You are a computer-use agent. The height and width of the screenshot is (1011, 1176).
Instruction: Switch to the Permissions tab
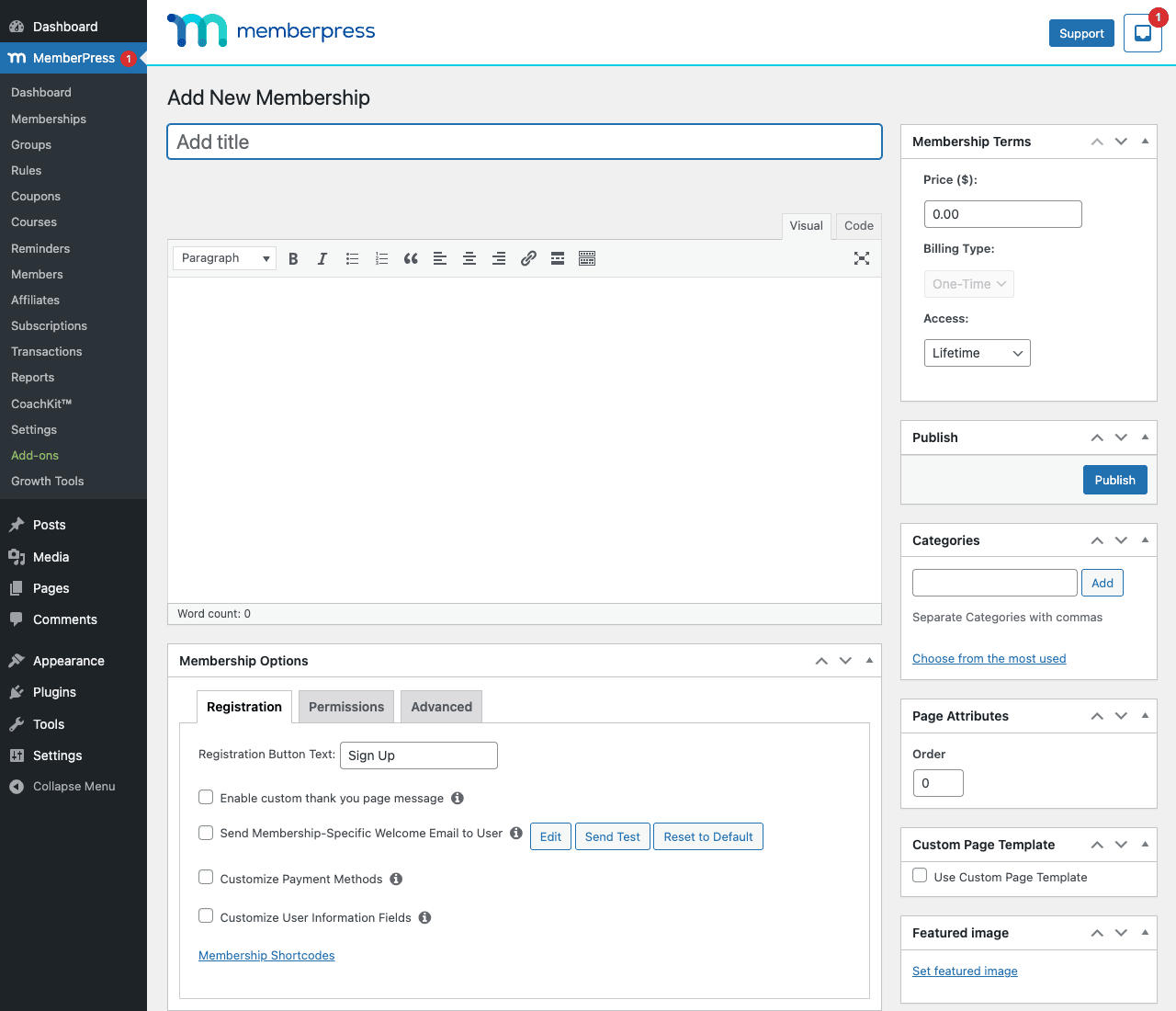tap(346, 707)
